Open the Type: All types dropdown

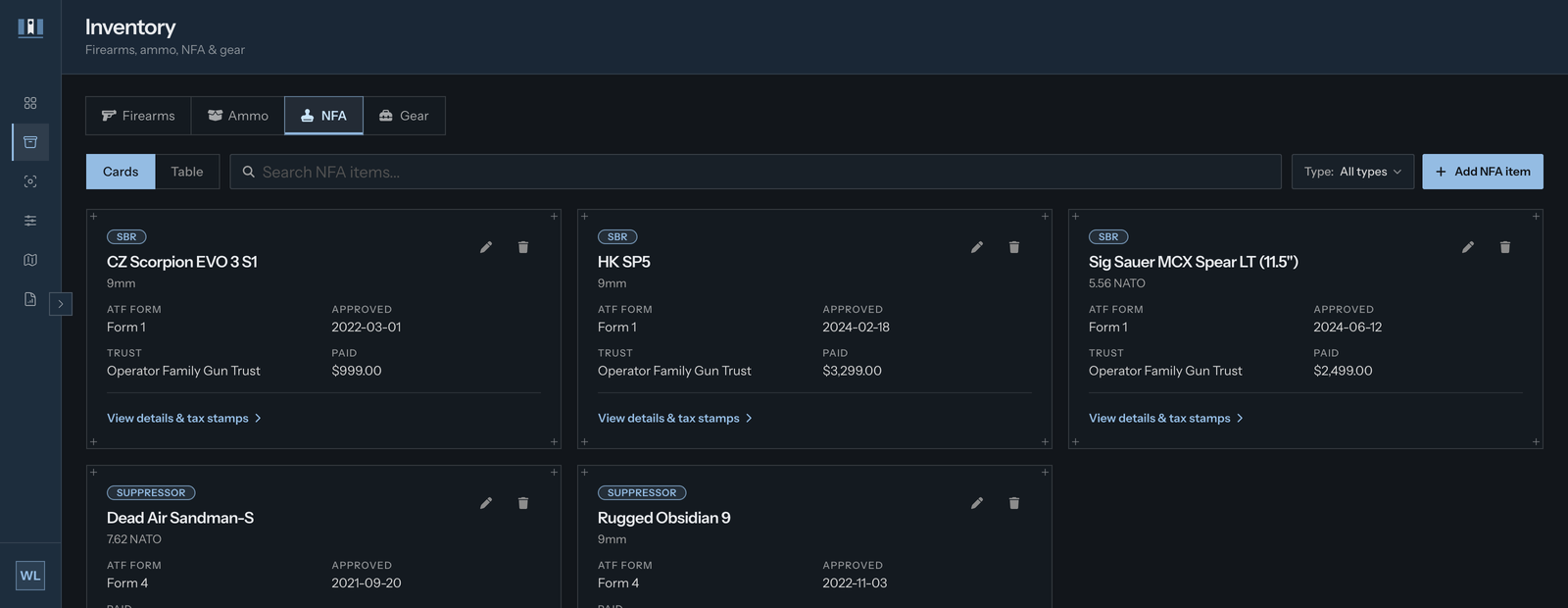pos(1352,172)
